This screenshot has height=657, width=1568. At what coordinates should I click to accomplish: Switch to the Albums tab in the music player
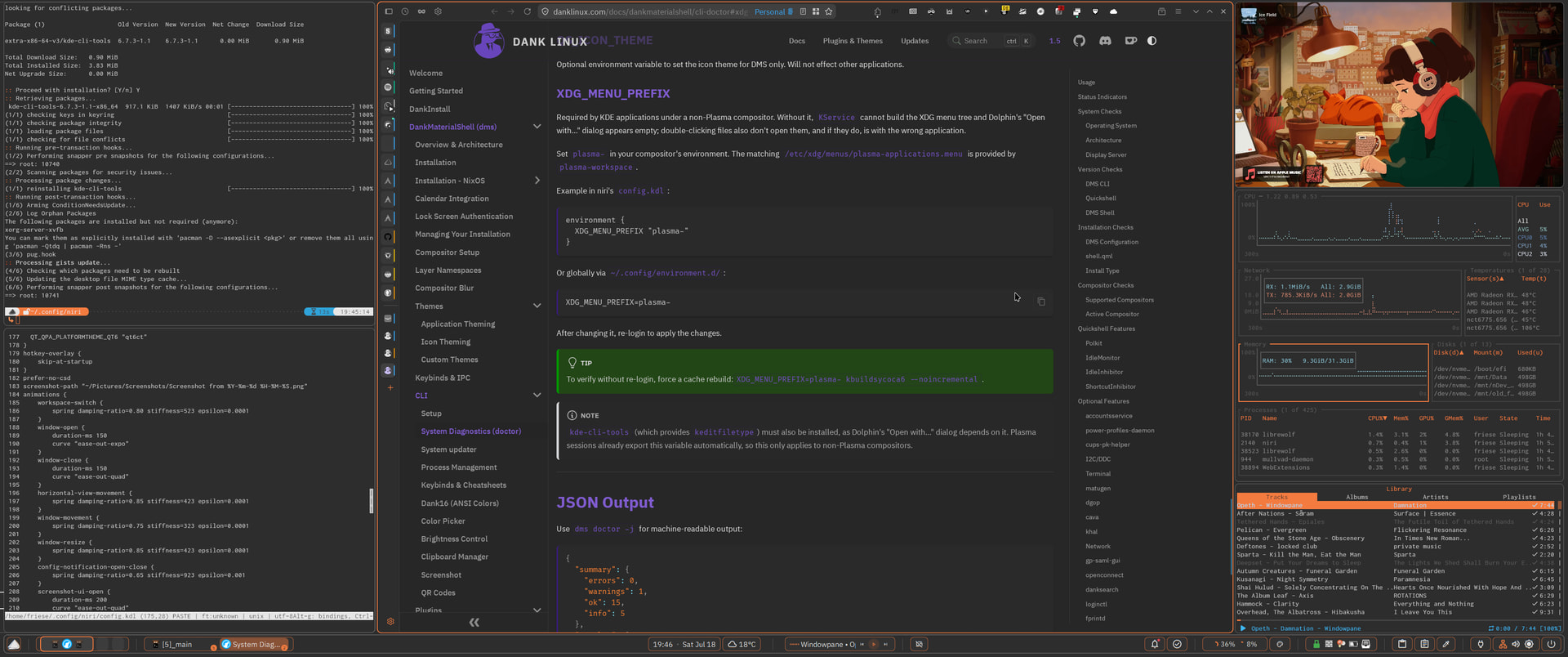click(x=1356, y=497)
